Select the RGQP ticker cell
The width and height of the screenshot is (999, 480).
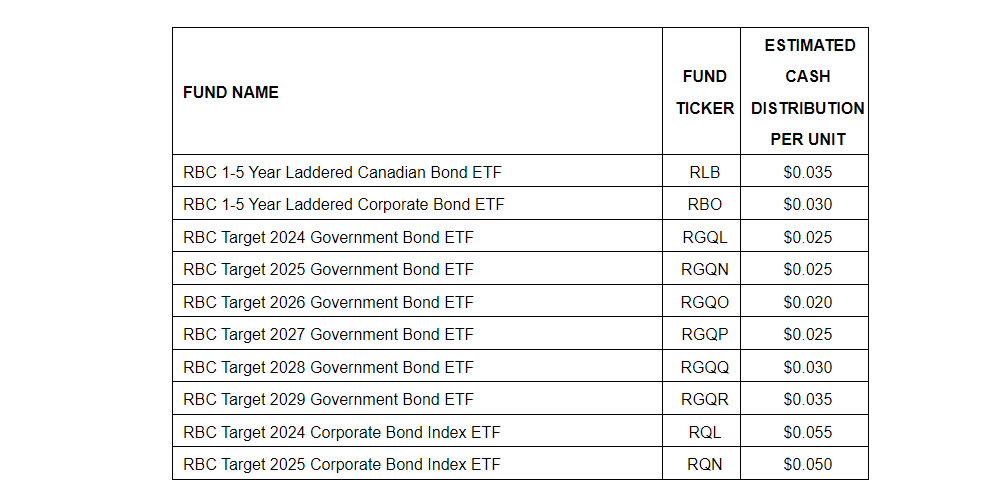click(x=704, y=334)
